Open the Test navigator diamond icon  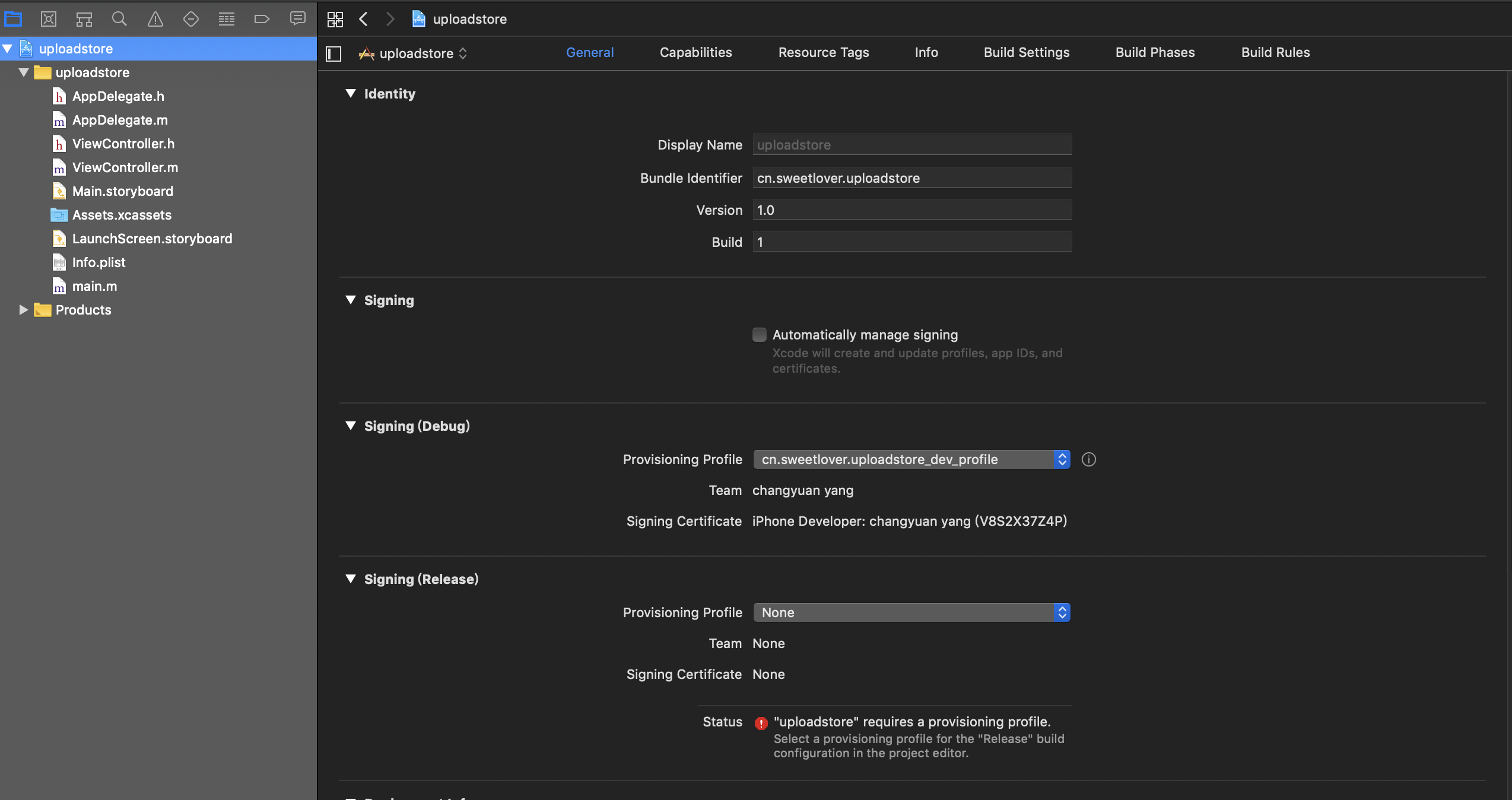pos(191,19)
